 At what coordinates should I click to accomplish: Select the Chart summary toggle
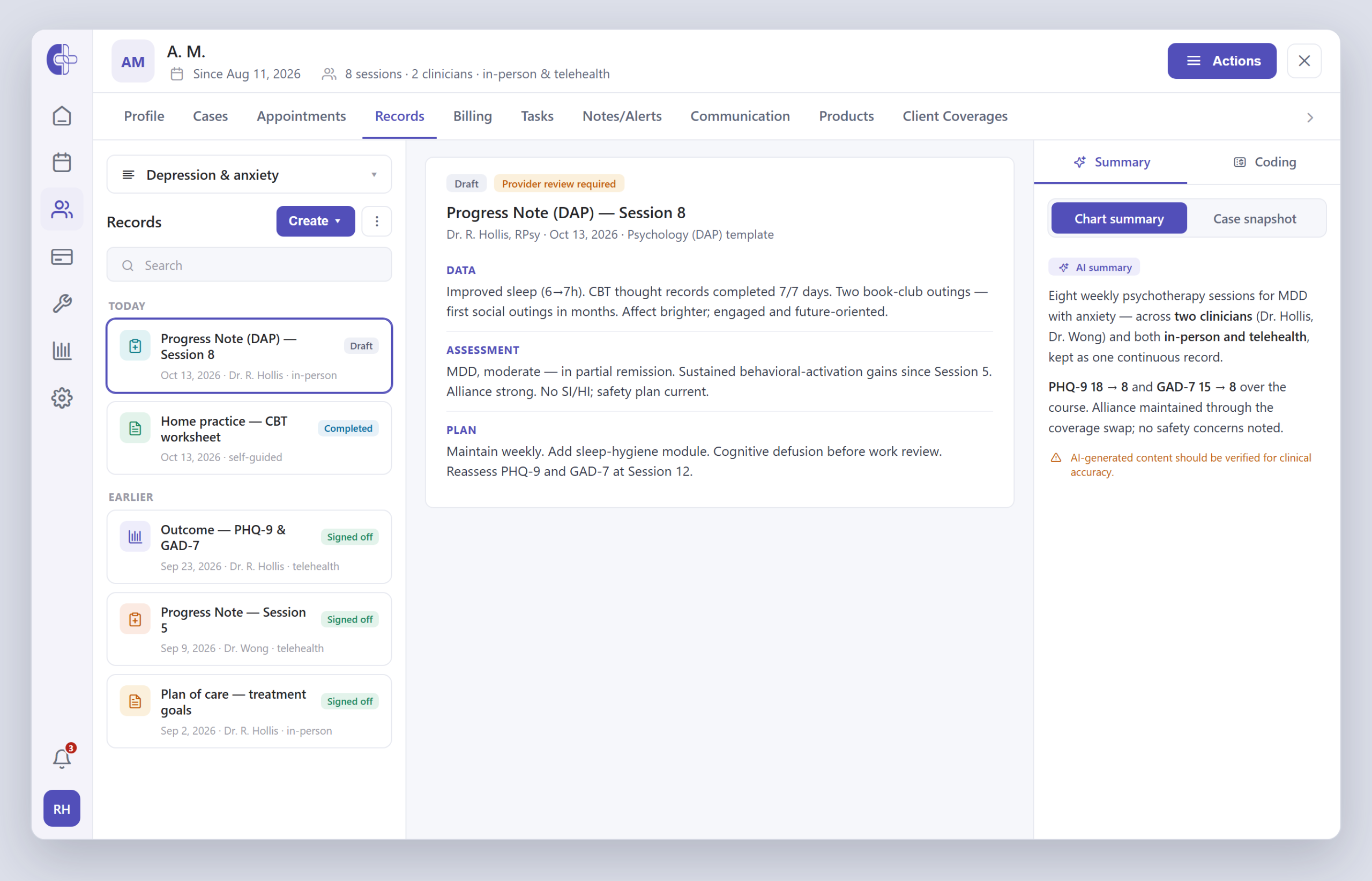(x=1119, y=219)
